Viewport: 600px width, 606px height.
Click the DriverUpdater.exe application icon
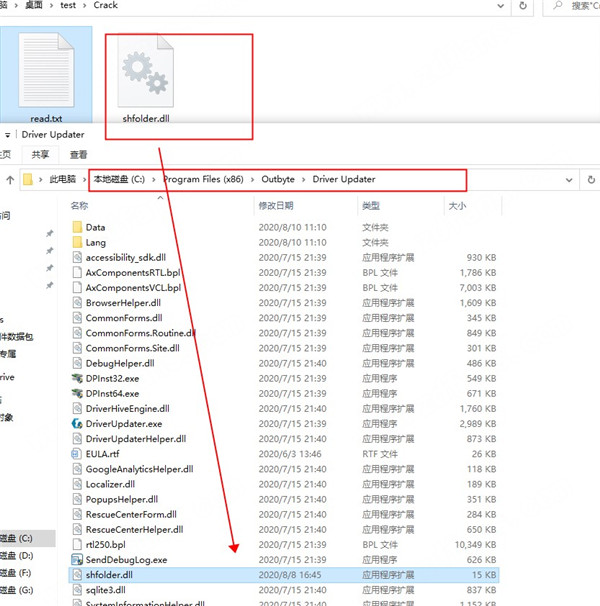77,424
